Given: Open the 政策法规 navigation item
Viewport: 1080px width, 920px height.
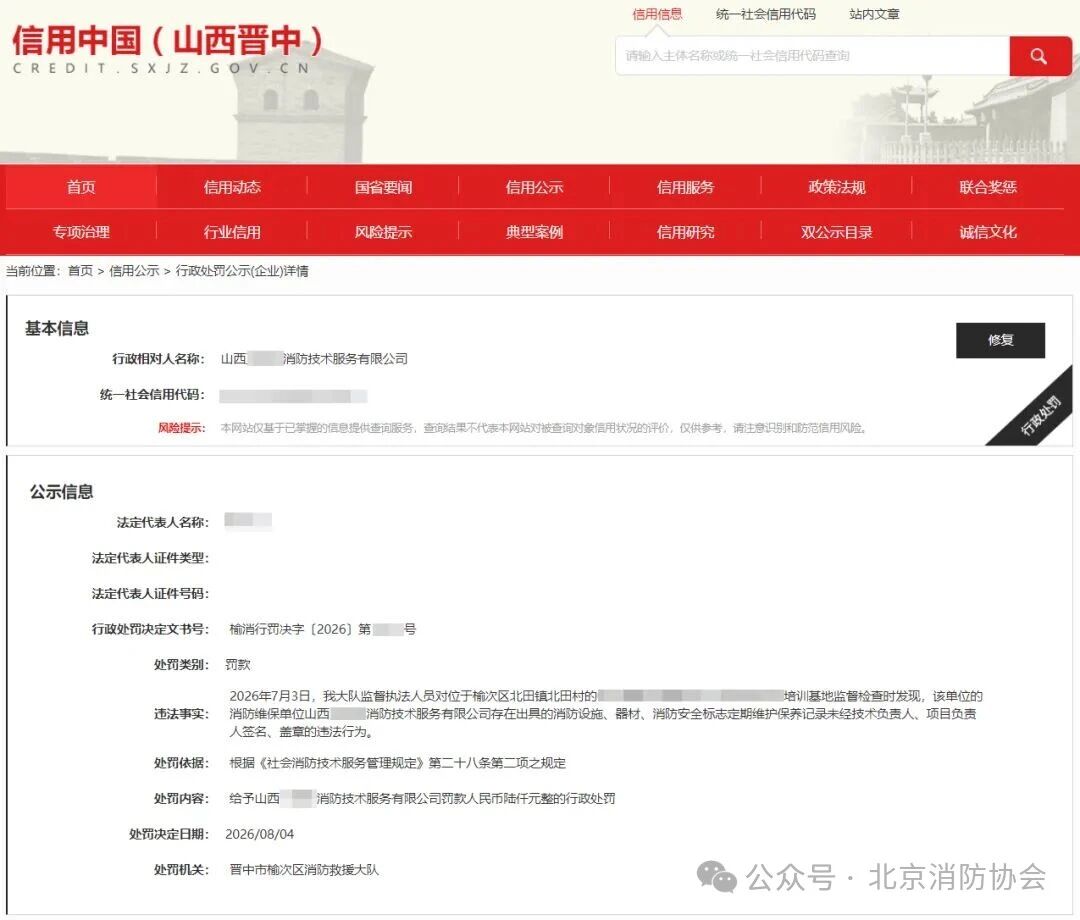Looking at the screenshot, I should coord(837,187).
